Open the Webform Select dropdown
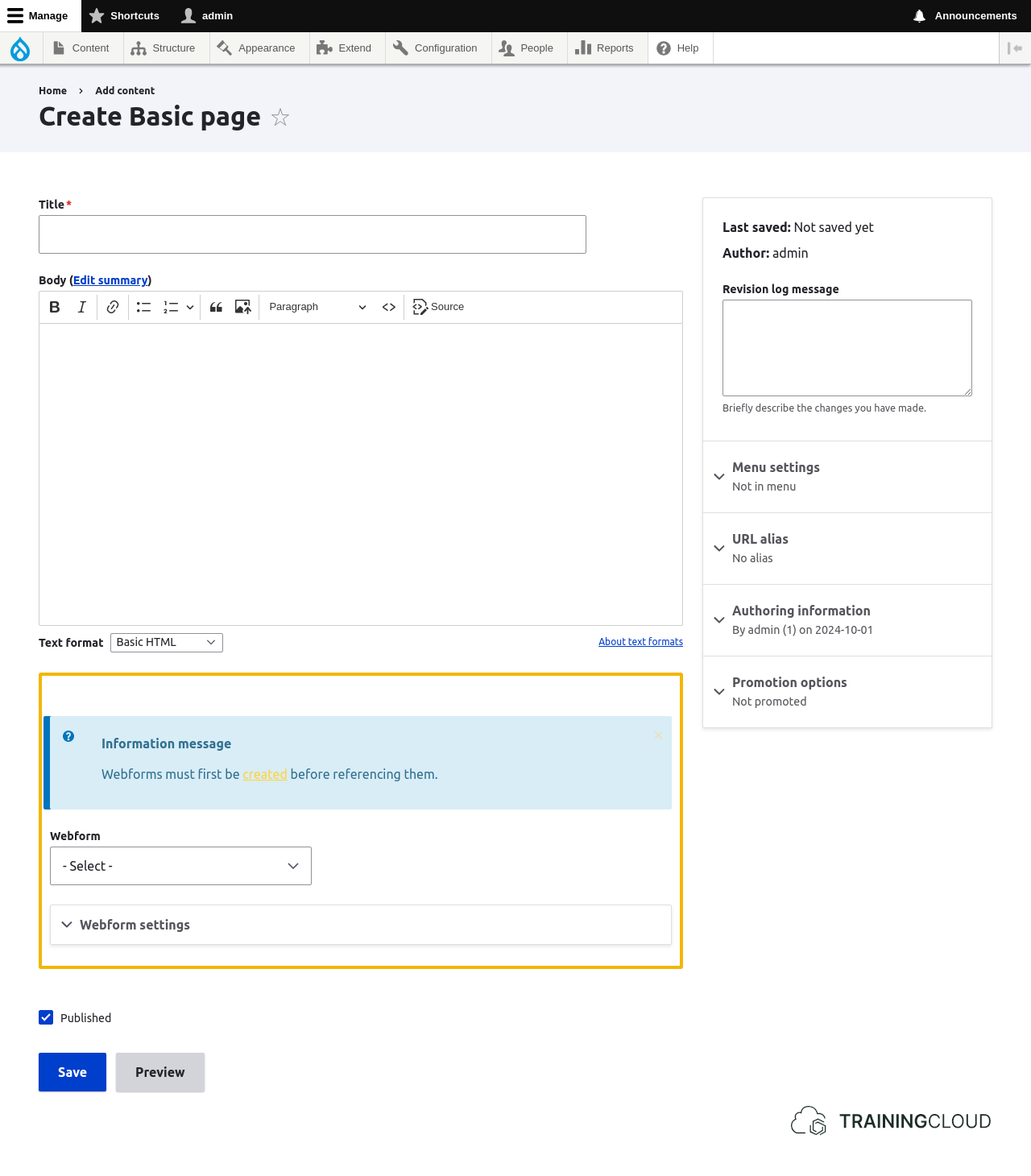The image size is (1031, 1176). 180,866
